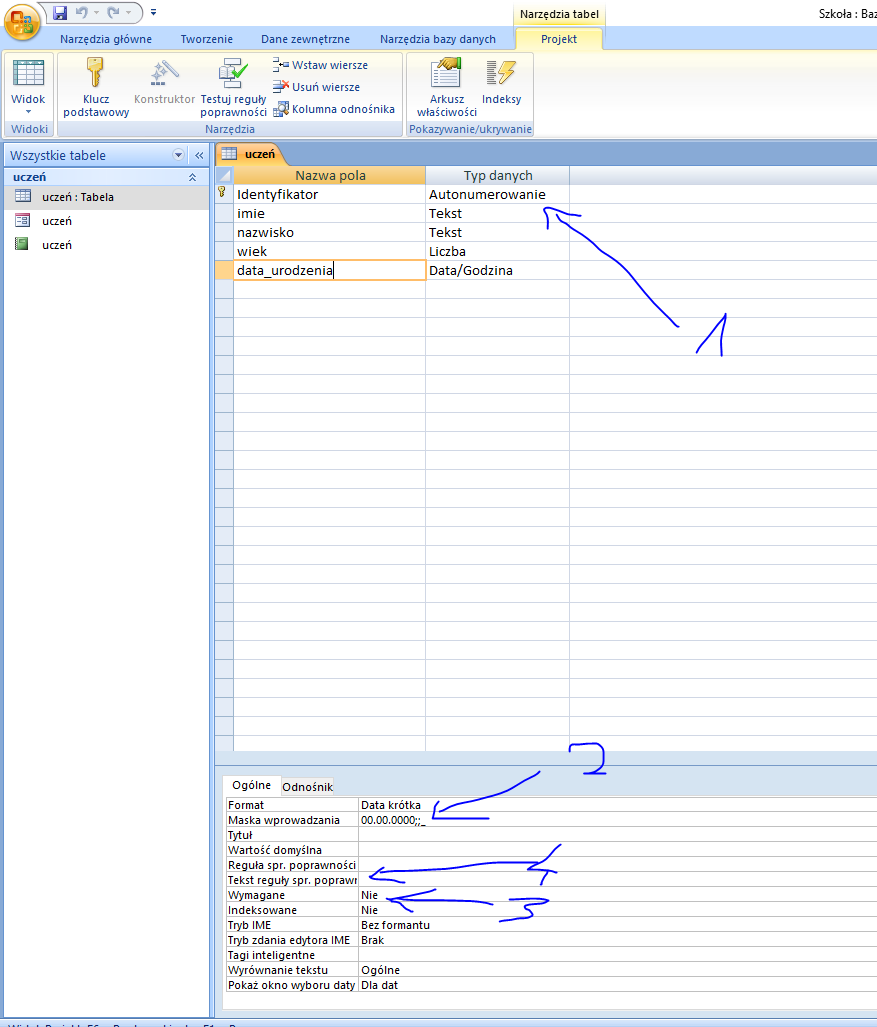This screenshot has height=1027, width=877.
Task: Select the row selector for Identyfikator
Action: point(224,194)
